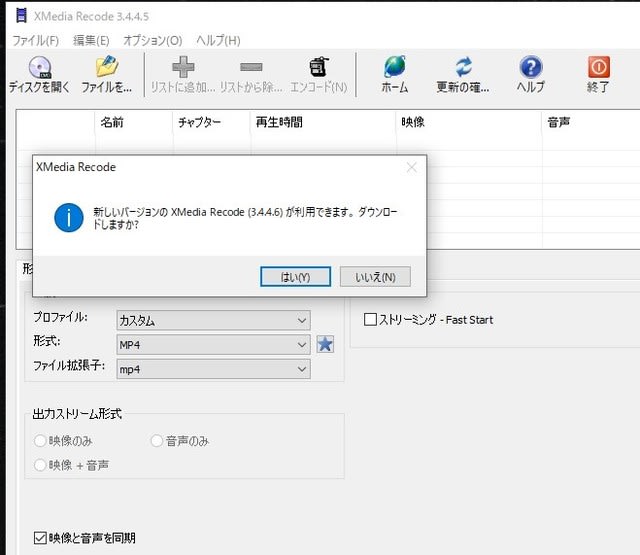Click the 名前 column header
Screen dimensions: 640x555
click(134, 122)
